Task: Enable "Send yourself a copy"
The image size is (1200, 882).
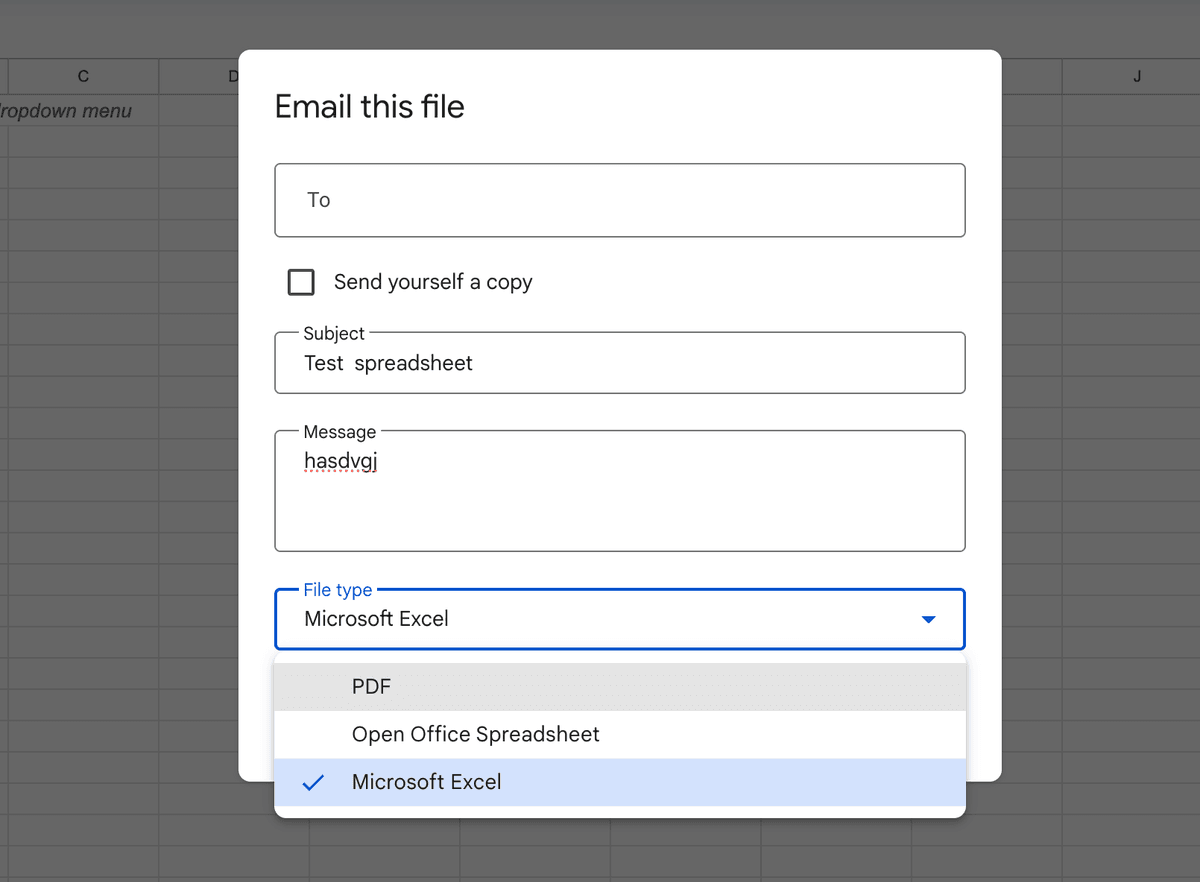Action: [x=300, y=282]
